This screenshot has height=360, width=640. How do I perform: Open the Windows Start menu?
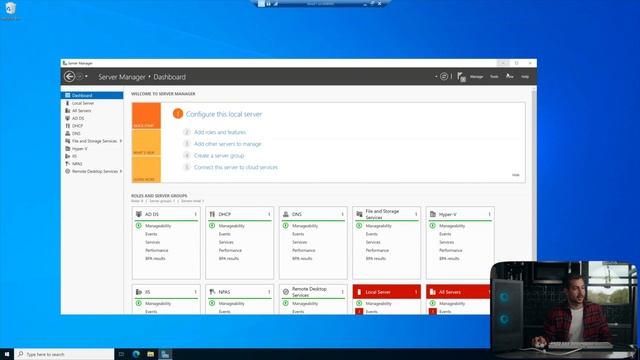pos(7,354)
